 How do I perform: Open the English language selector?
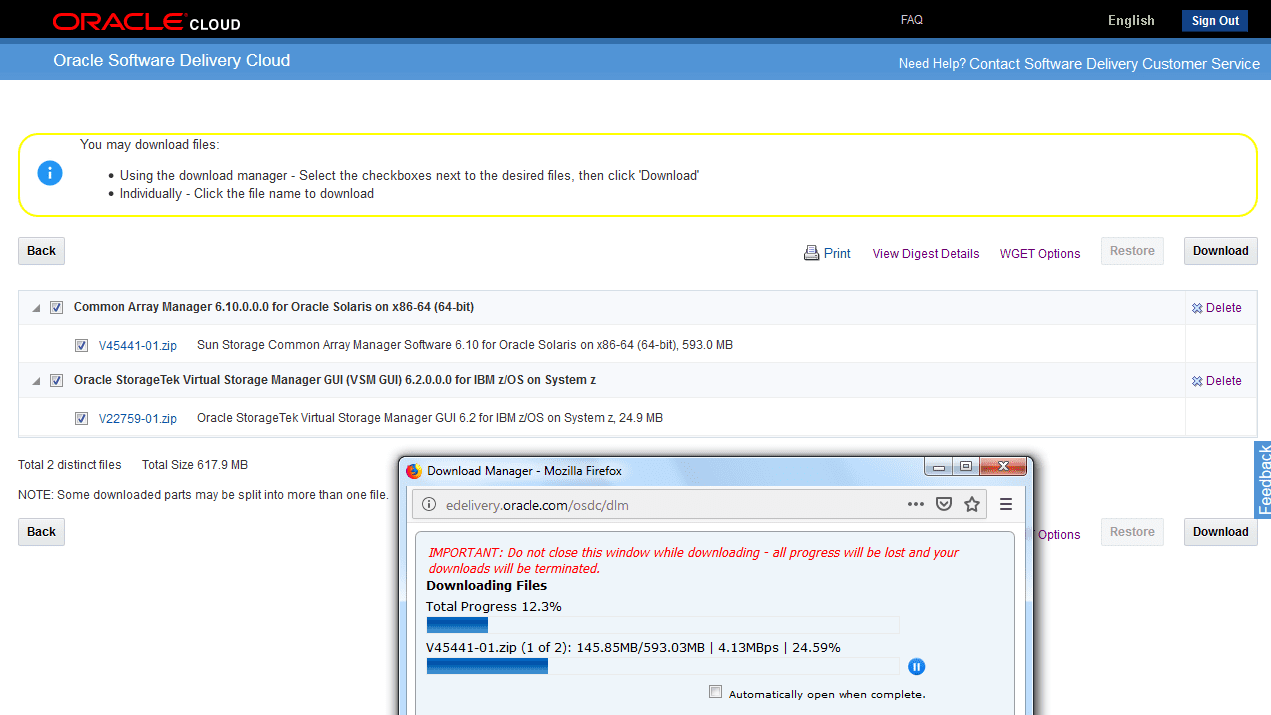click(x=1131, y=20)
